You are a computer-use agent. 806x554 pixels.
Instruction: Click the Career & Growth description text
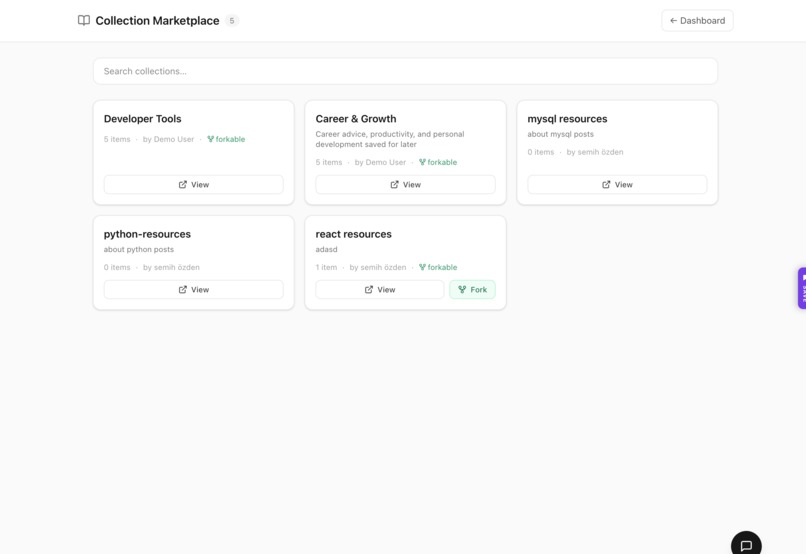[390, 139]
